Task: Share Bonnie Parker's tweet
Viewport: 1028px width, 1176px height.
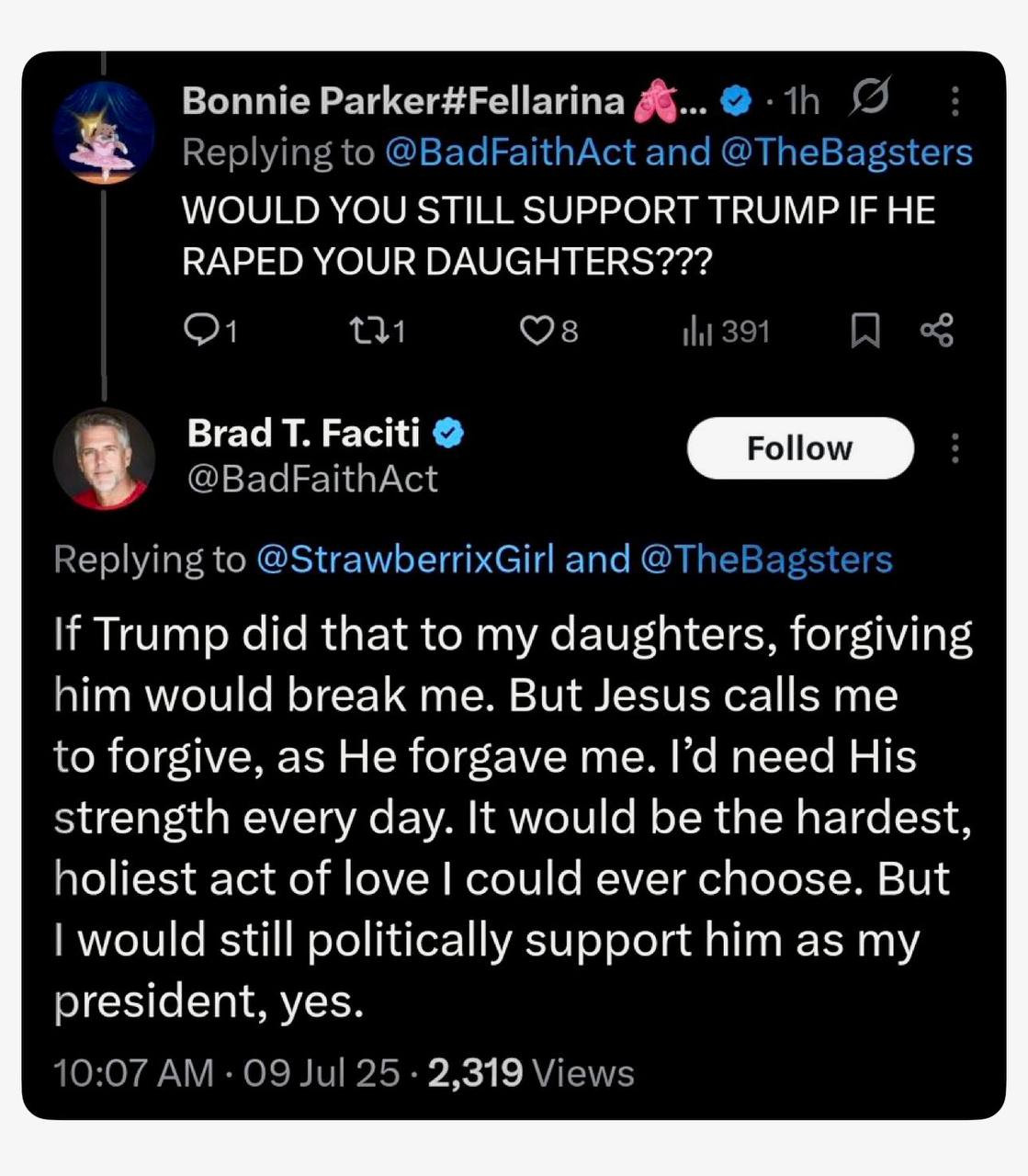Action: click(937, 330)
